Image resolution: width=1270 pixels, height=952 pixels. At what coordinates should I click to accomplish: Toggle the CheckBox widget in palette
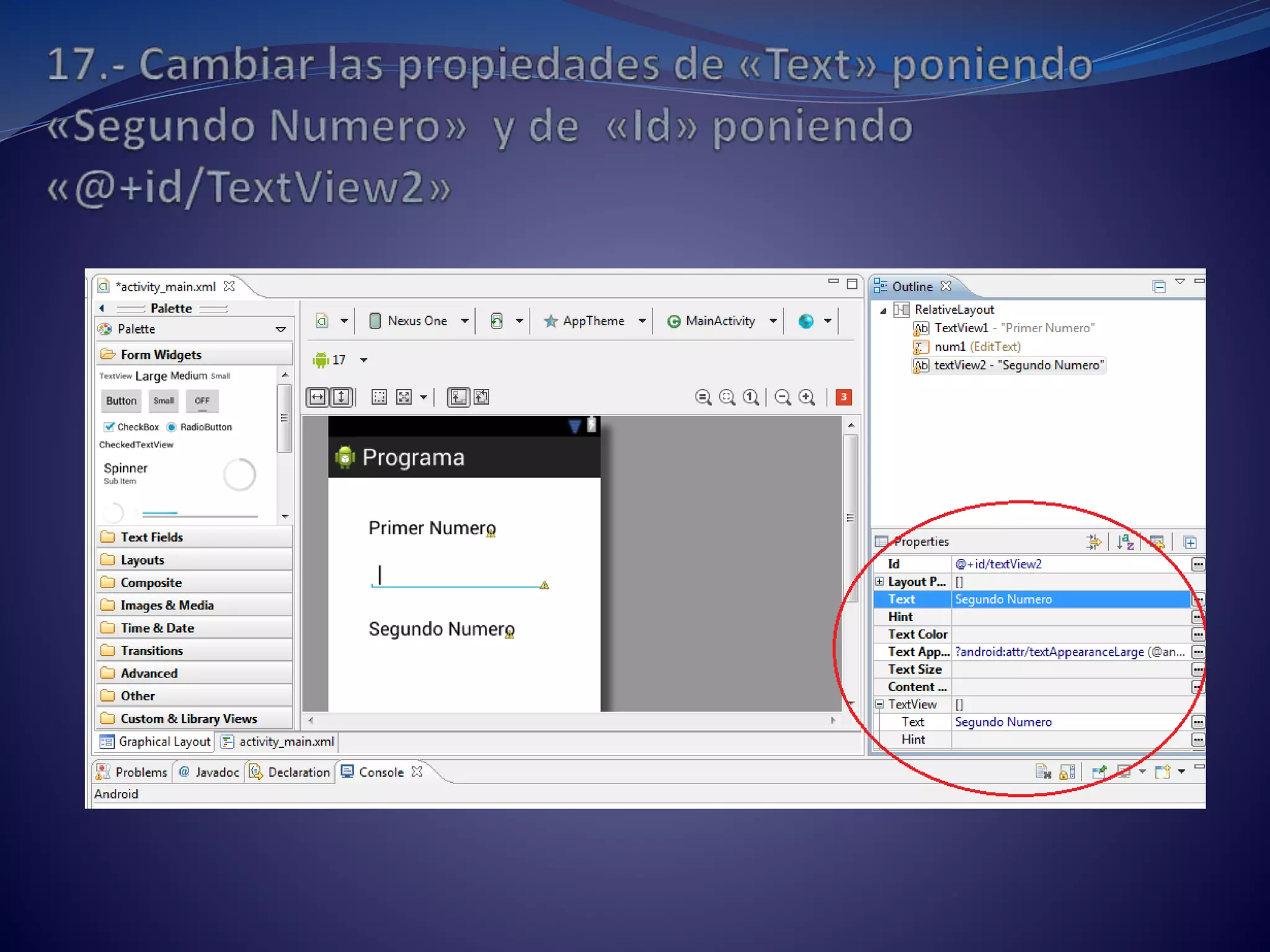coord(109,427)
